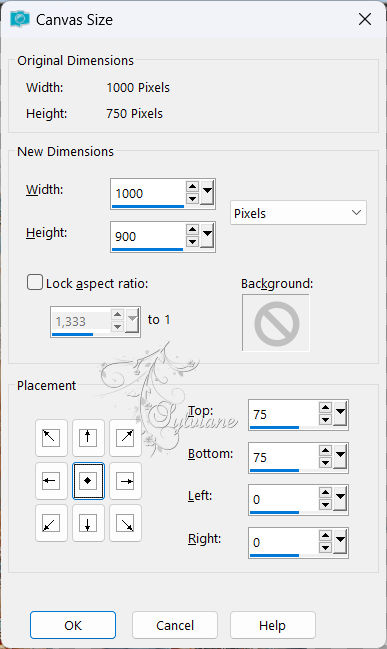Select top-right placement arrow
The width and height of the screenshot is (387, 649).
pos(125,437)
